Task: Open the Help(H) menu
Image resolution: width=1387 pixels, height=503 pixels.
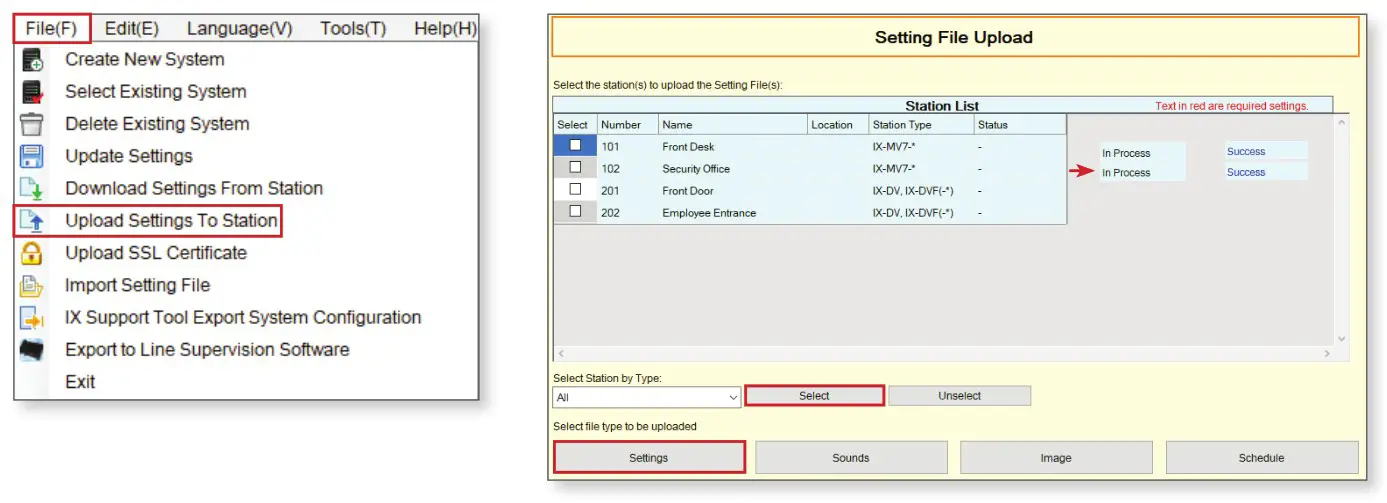Action: click(445, 28)
